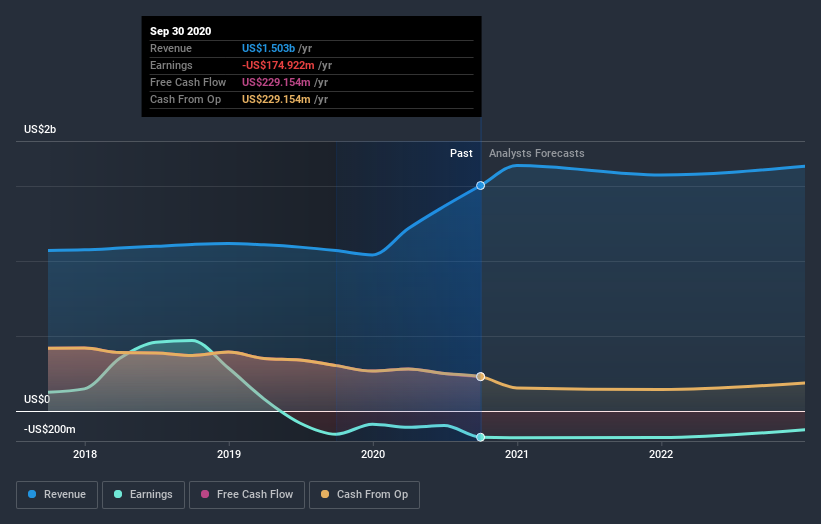Click the Revenue row label in tooltip
The width and height of the screenshot is (821, 524).
171,48
